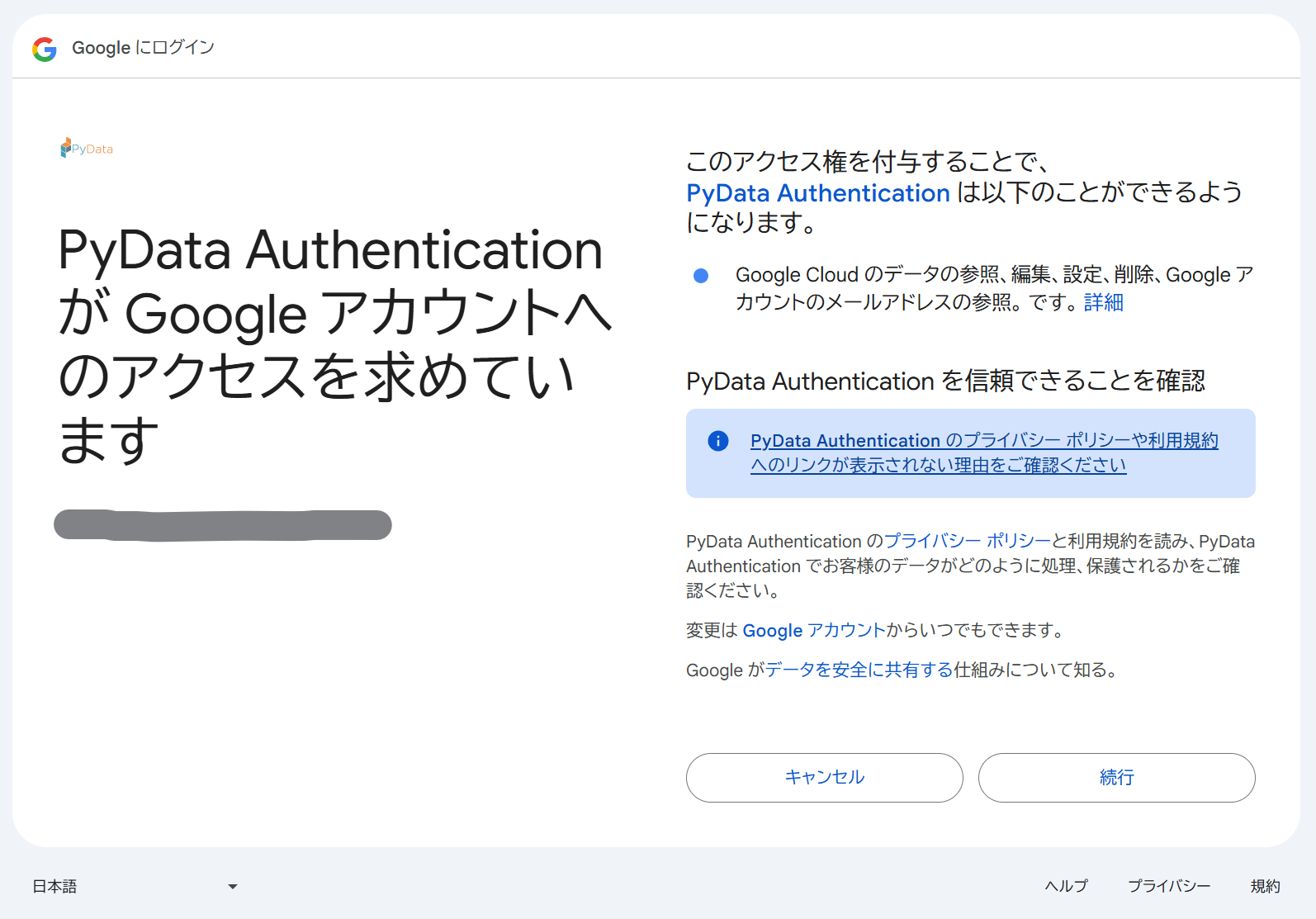
Task: Click the bullet icon next to Google Cloud permission
Action: (x=701, y=275)
